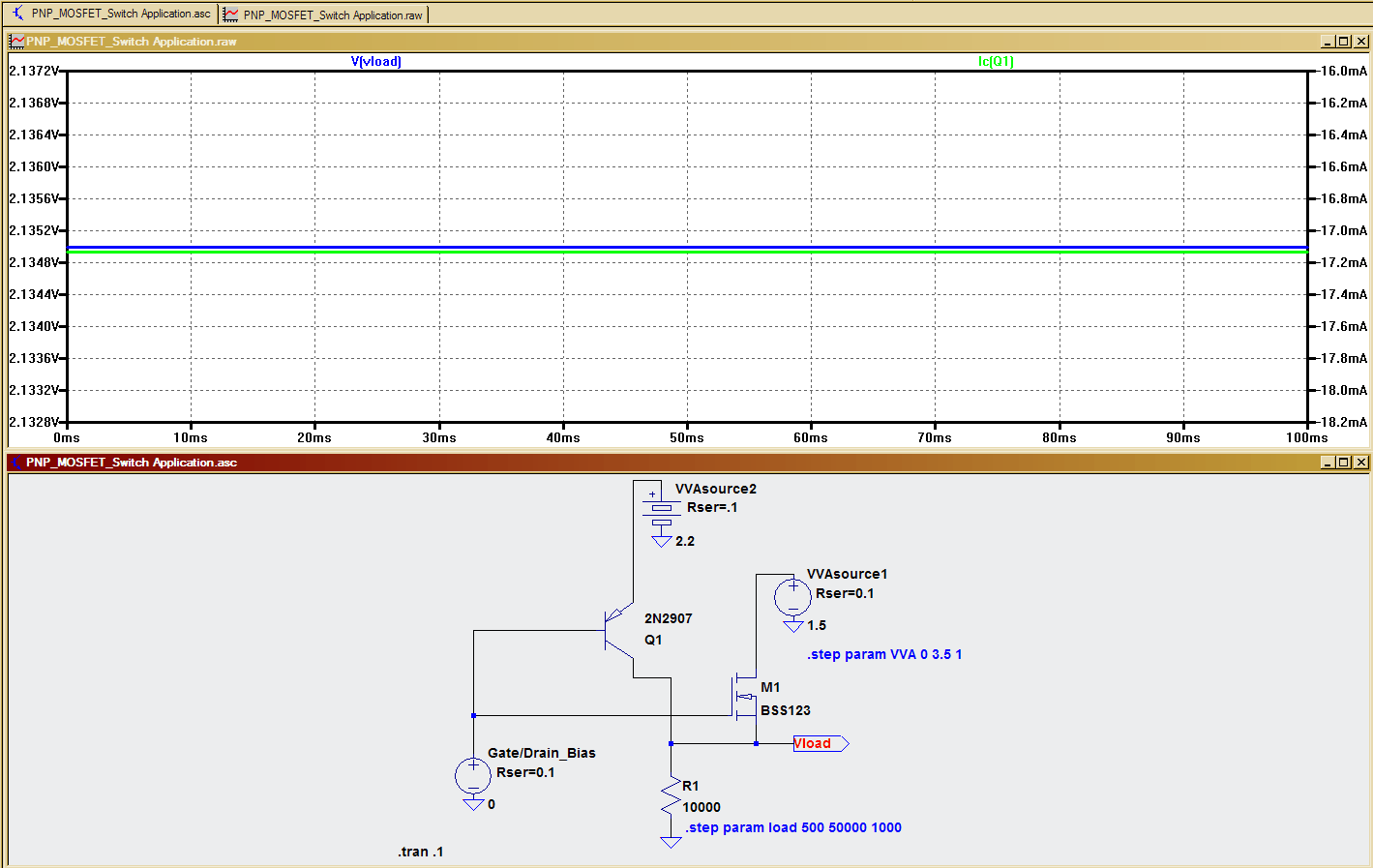Image resolution: width=1373 pixels, height=868 pixels.
Task: Click the VVAsource1 value 1.5
Action: [817, 625]
